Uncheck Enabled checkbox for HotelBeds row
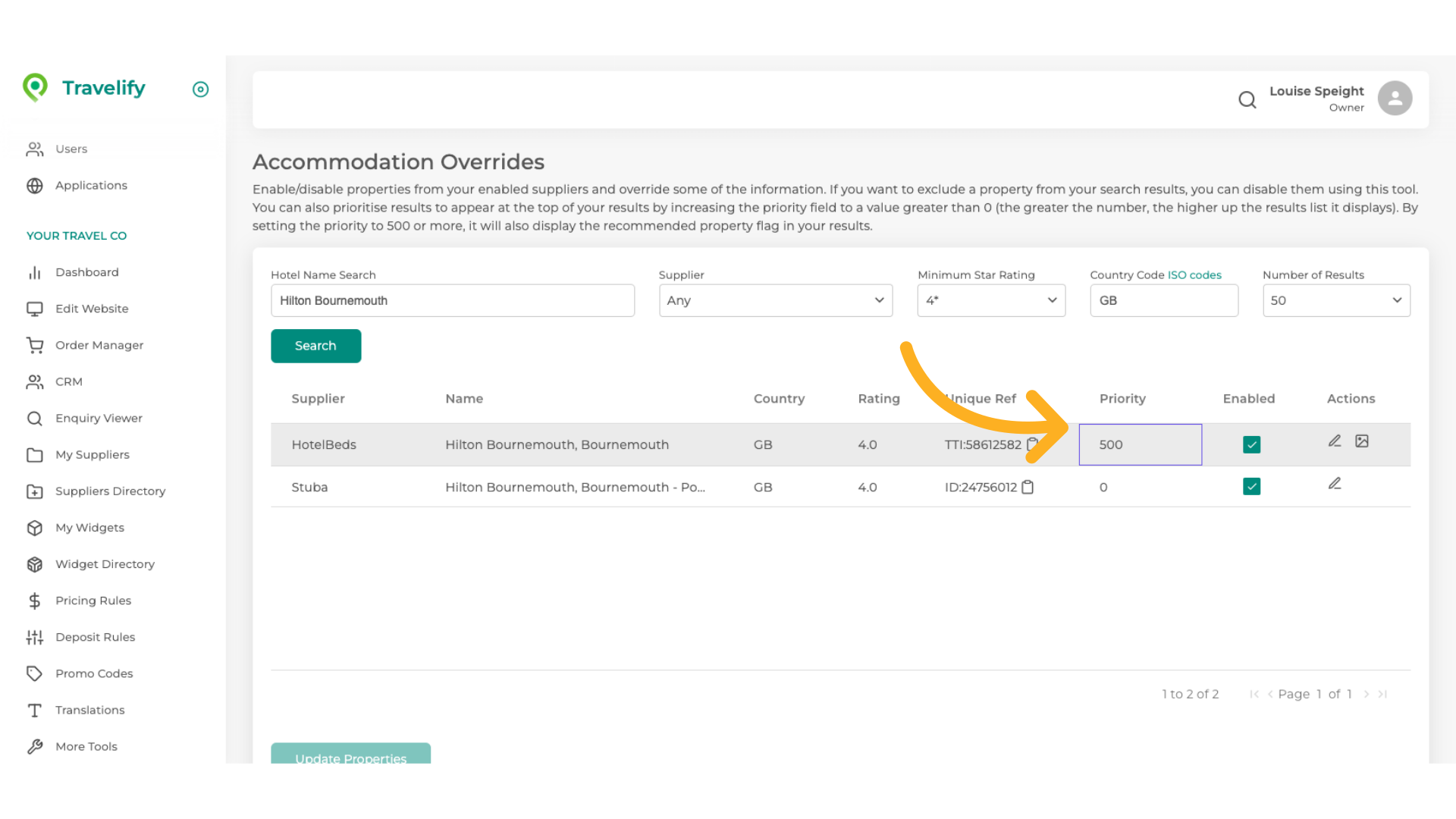This screenshot has height=819, width=1456. point(1251,444)
